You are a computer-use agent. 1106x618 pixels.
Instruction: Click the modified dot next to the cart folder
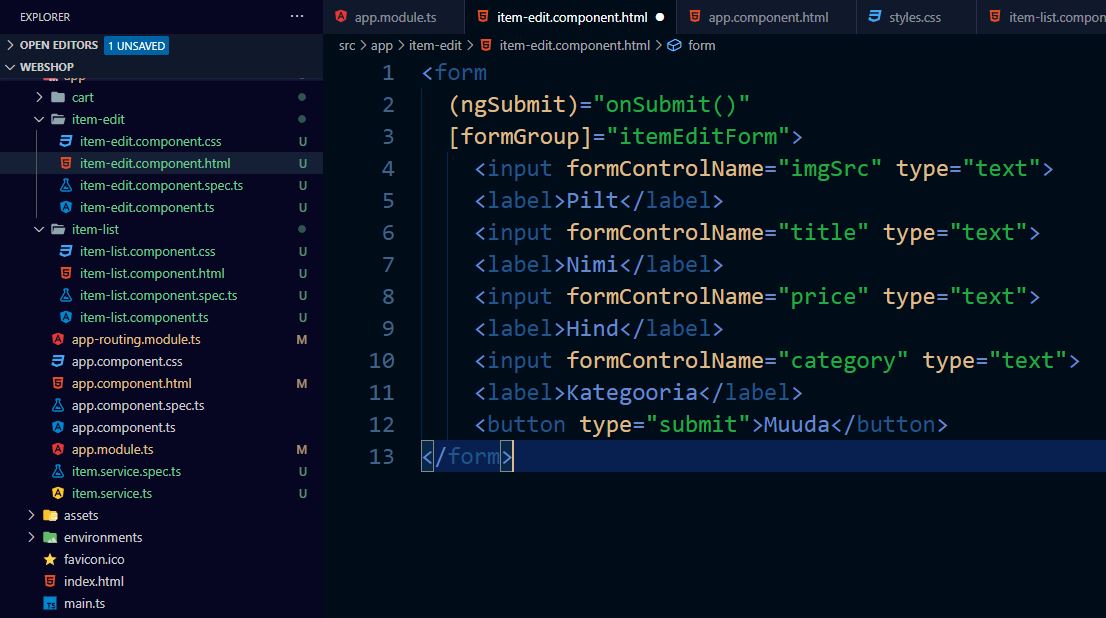point(302,97)
